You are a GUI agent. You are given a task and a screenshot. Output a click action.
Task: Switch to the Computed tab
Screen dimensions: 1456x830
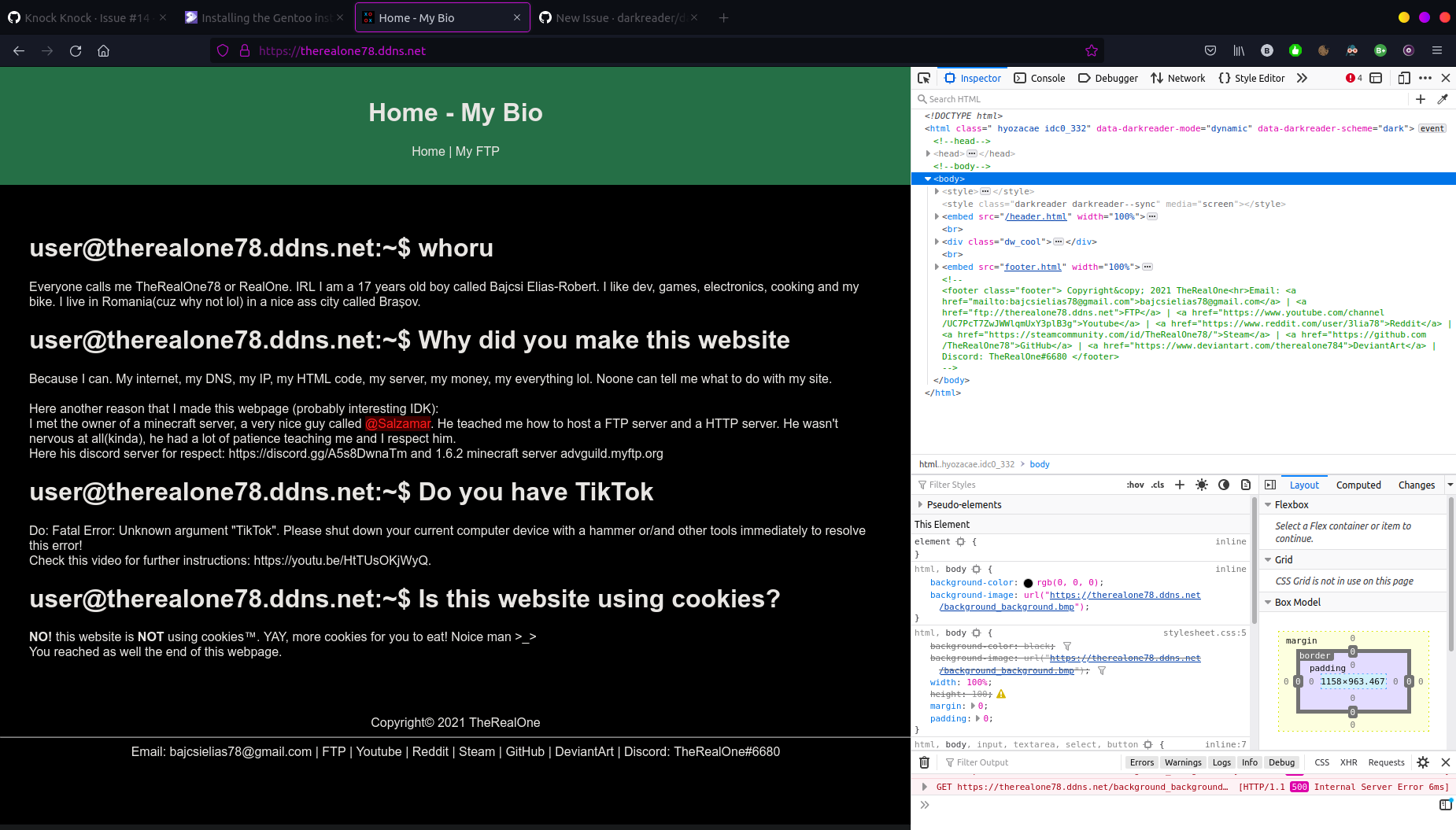pyautogui.click(x=1358, y=485)
